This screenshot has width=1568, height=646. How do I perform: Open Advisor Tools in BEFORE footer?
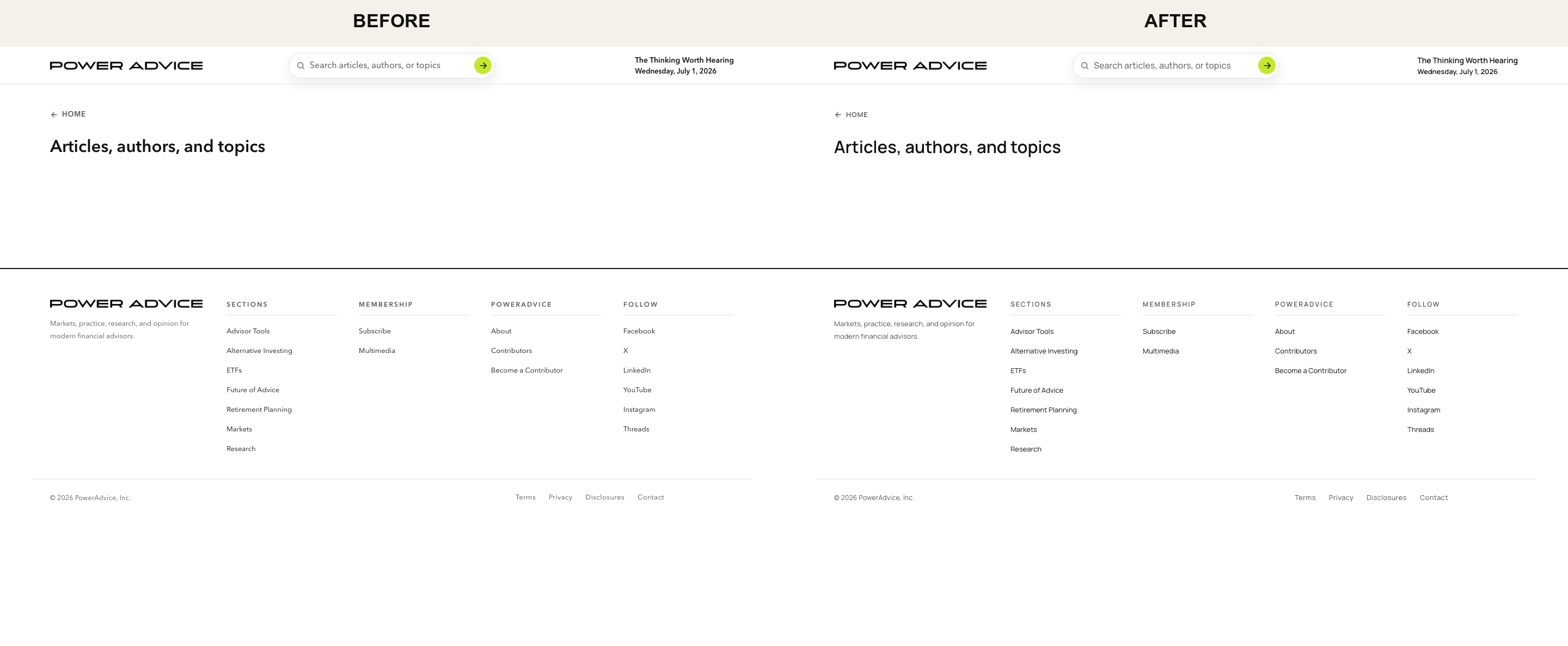(248, 331)
